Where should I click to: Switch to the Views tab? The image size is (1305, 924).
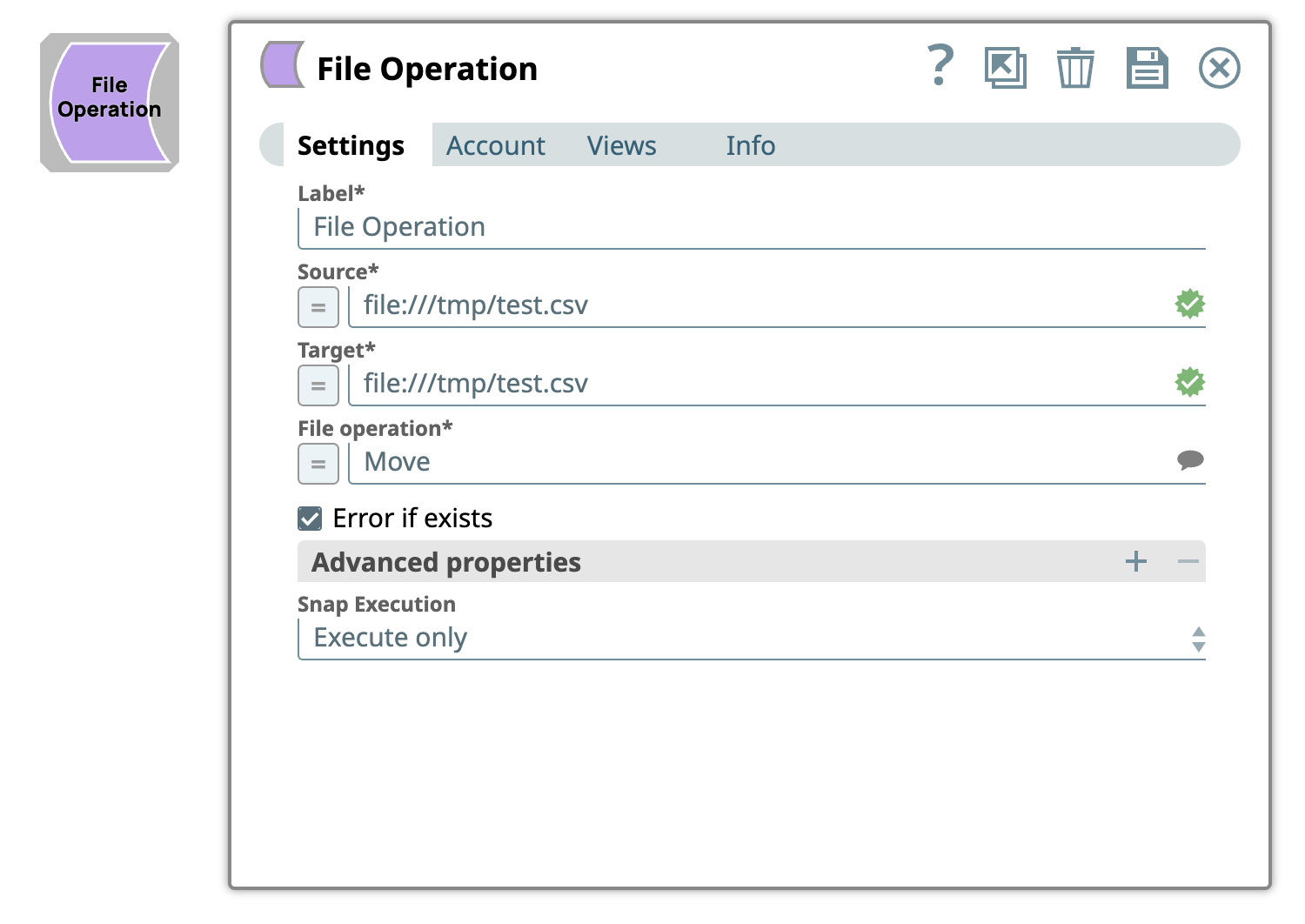[x=621, y=145]
